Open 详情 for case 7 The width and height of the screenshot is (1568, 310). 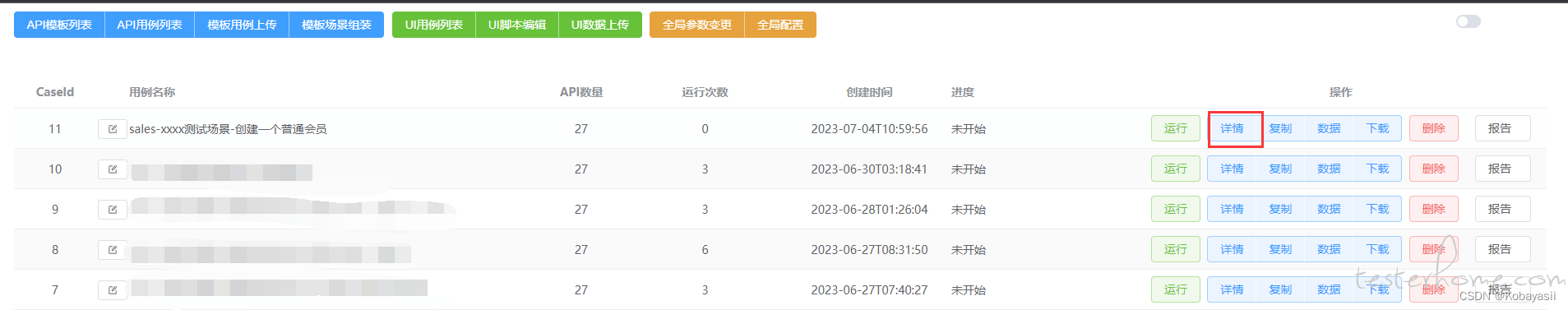coord(1232,289)
